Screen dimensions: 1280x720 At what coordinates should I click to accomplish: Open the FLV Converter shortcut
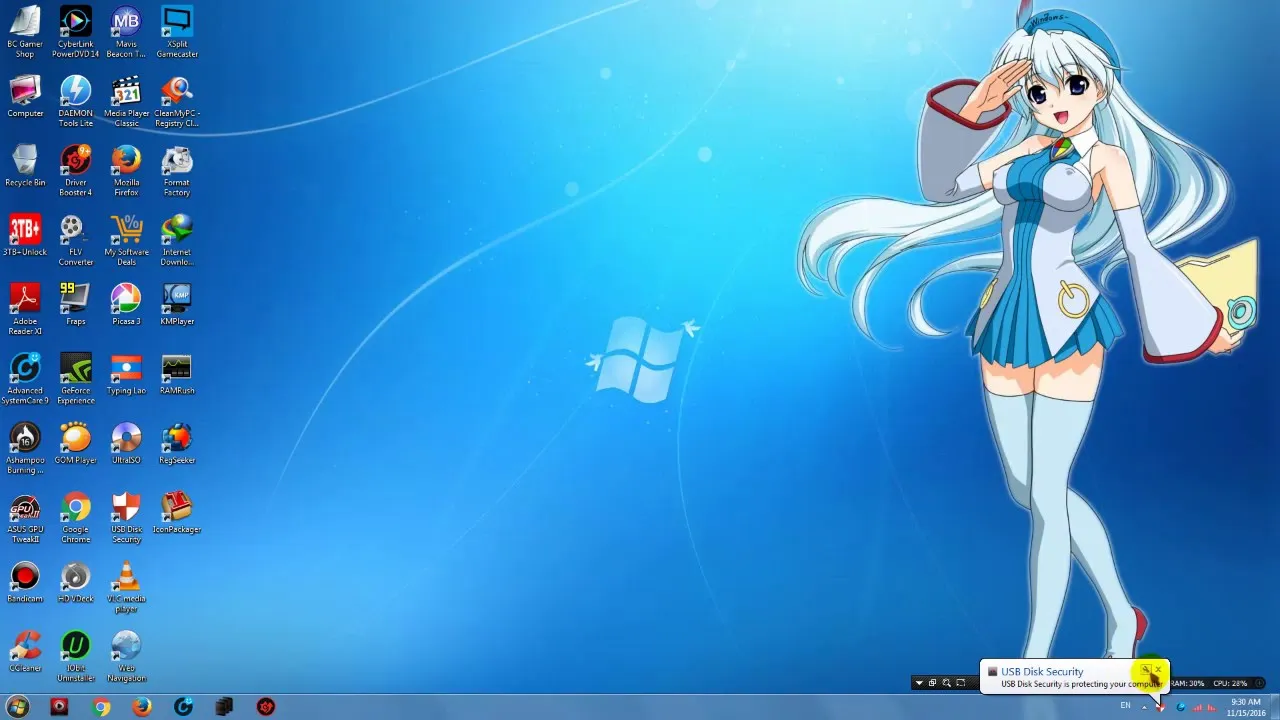(76, 239)
